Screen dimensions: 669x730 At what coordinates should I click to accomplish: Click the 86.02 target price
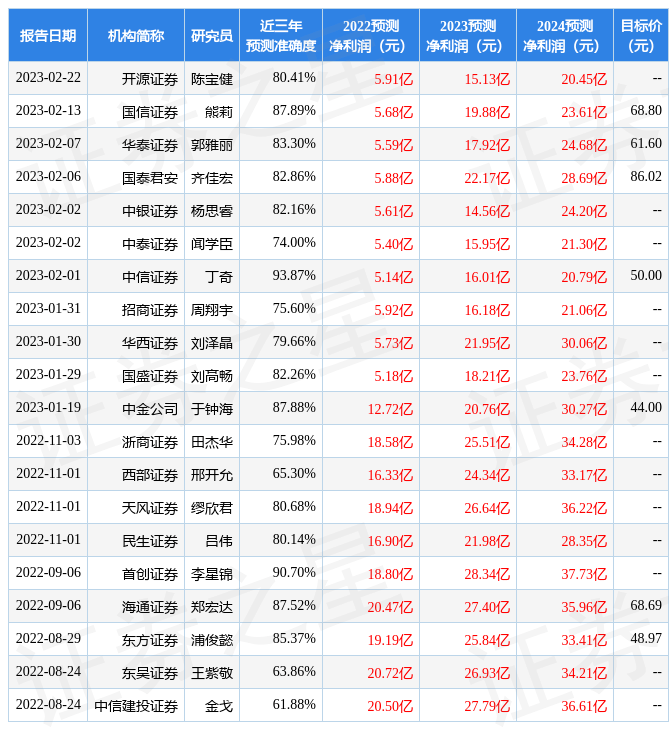click(x=646, y=177)
